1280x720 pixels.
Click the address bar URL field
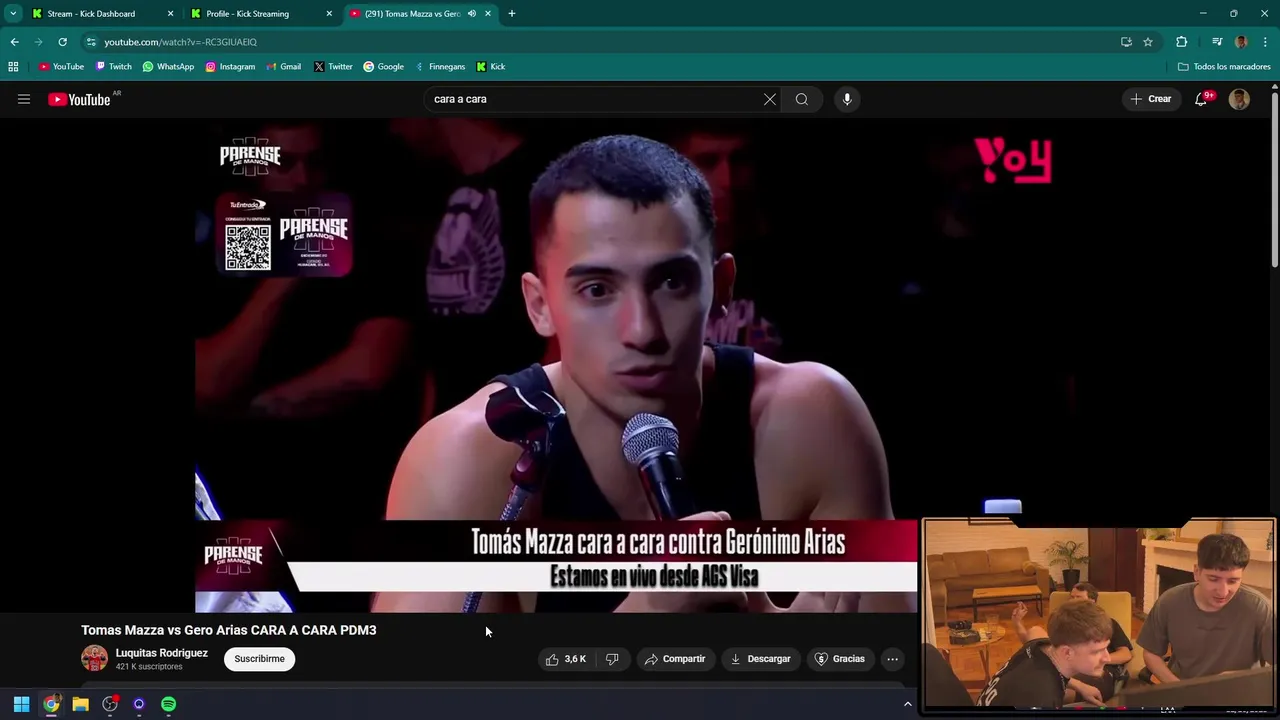click(x=600, y=42)
